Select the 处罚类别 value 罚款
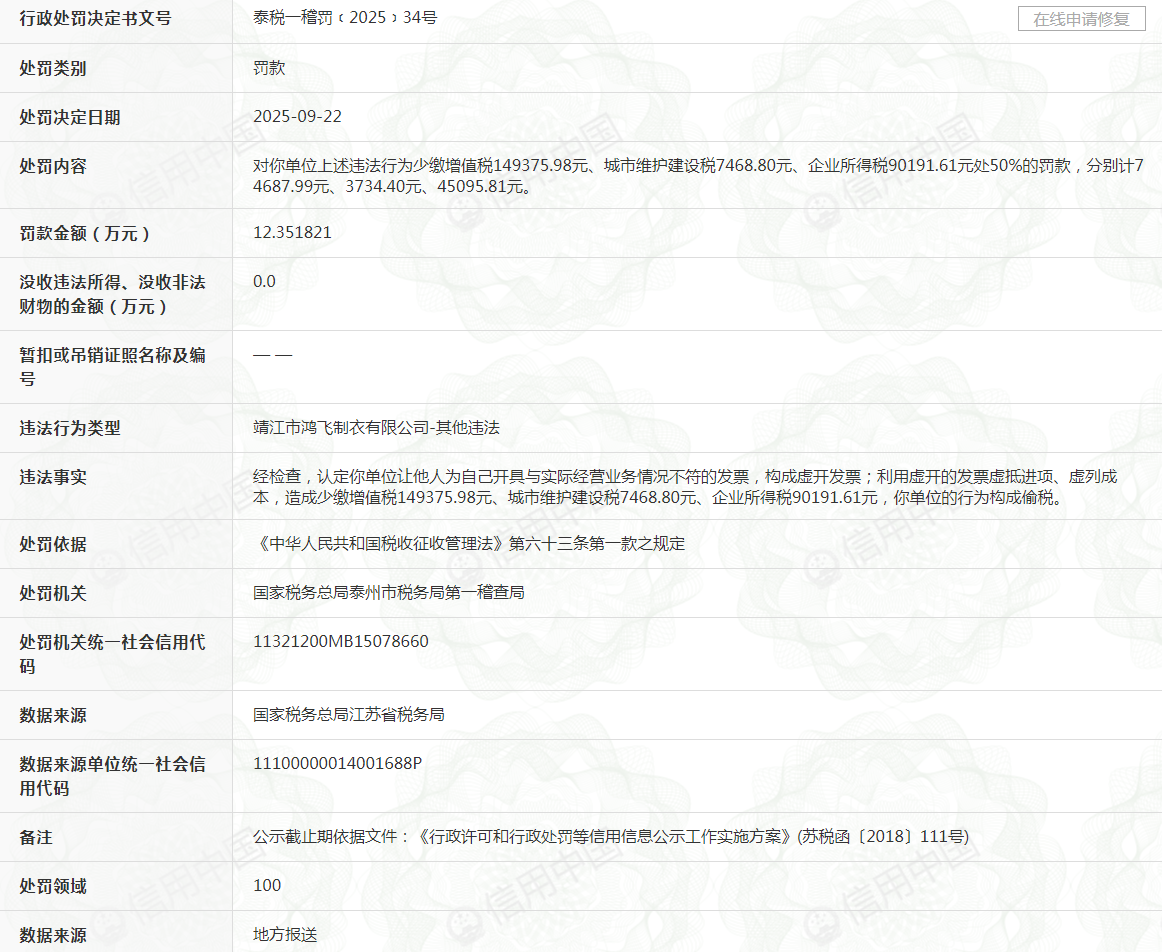The height and width of the screenshot is (952, 1162). click(269, 68)
